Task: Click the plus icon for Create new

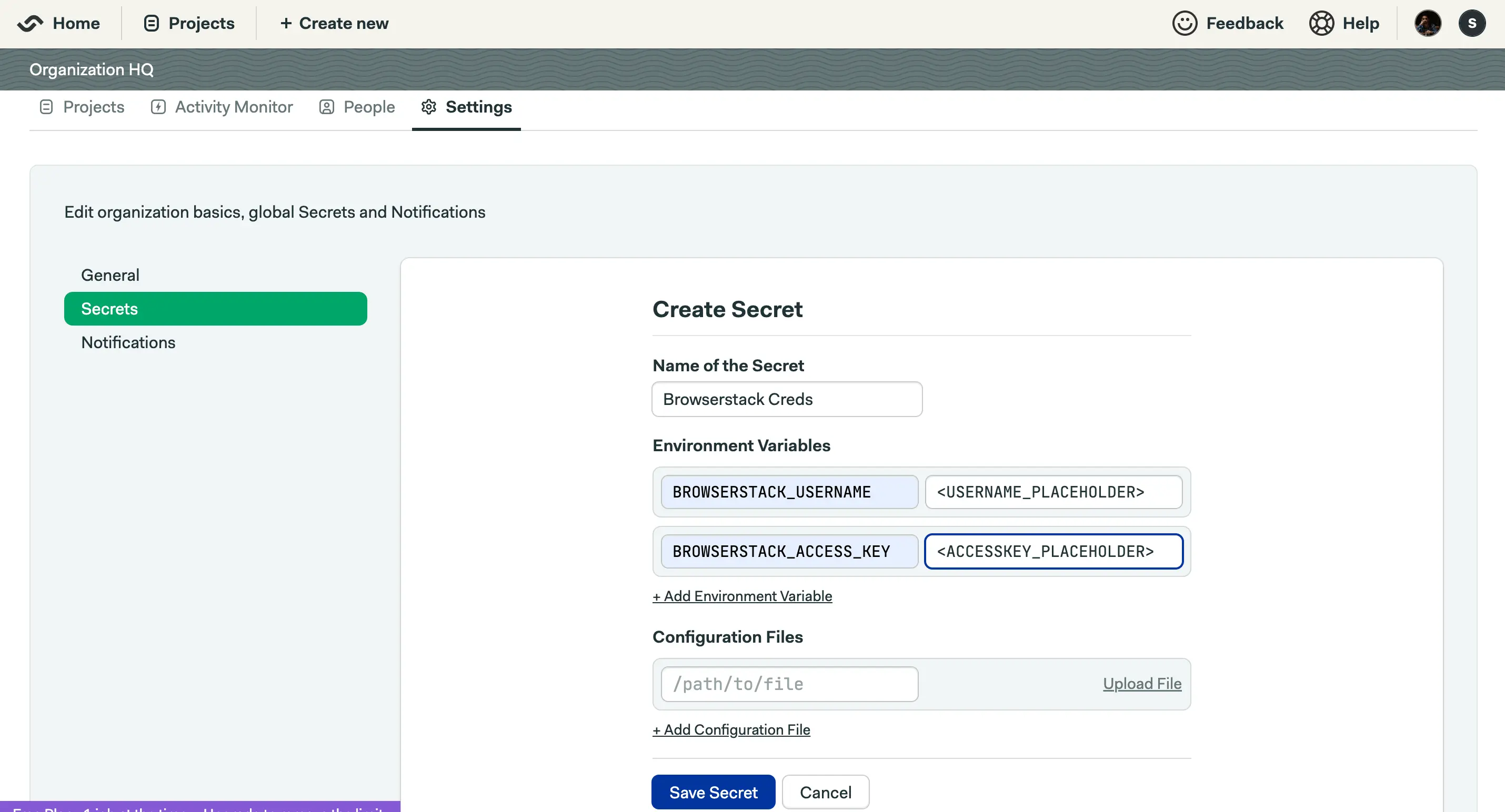Action: tap(286, 23)
